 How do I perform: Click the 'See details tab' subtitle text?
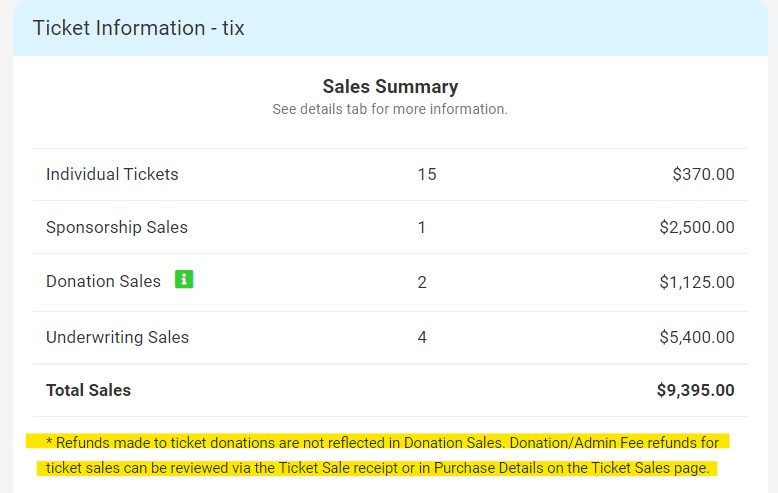click(x=390, y=109)
